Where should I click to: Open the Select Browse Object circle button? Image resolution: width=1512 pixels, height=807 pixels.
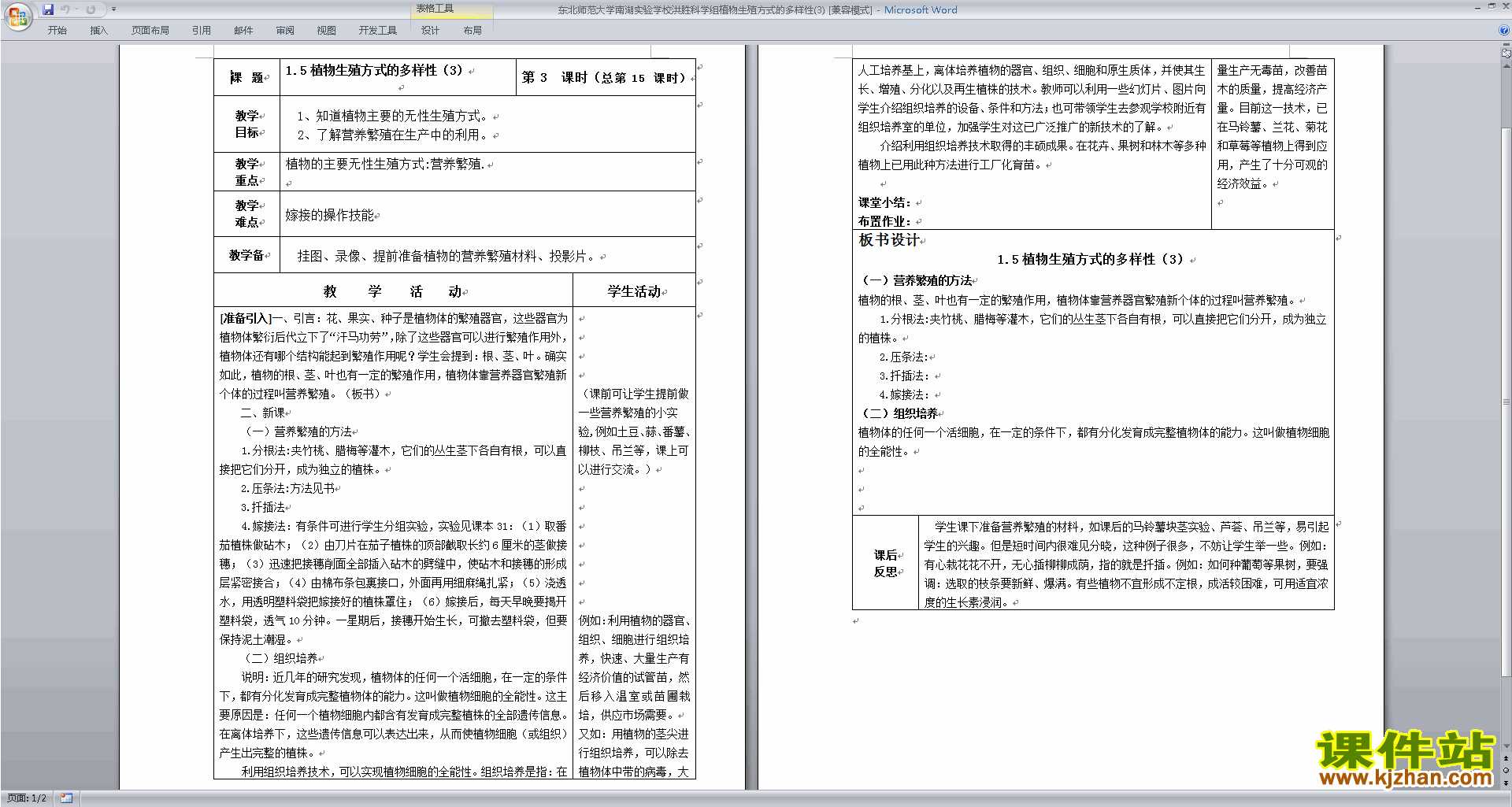1506,770
